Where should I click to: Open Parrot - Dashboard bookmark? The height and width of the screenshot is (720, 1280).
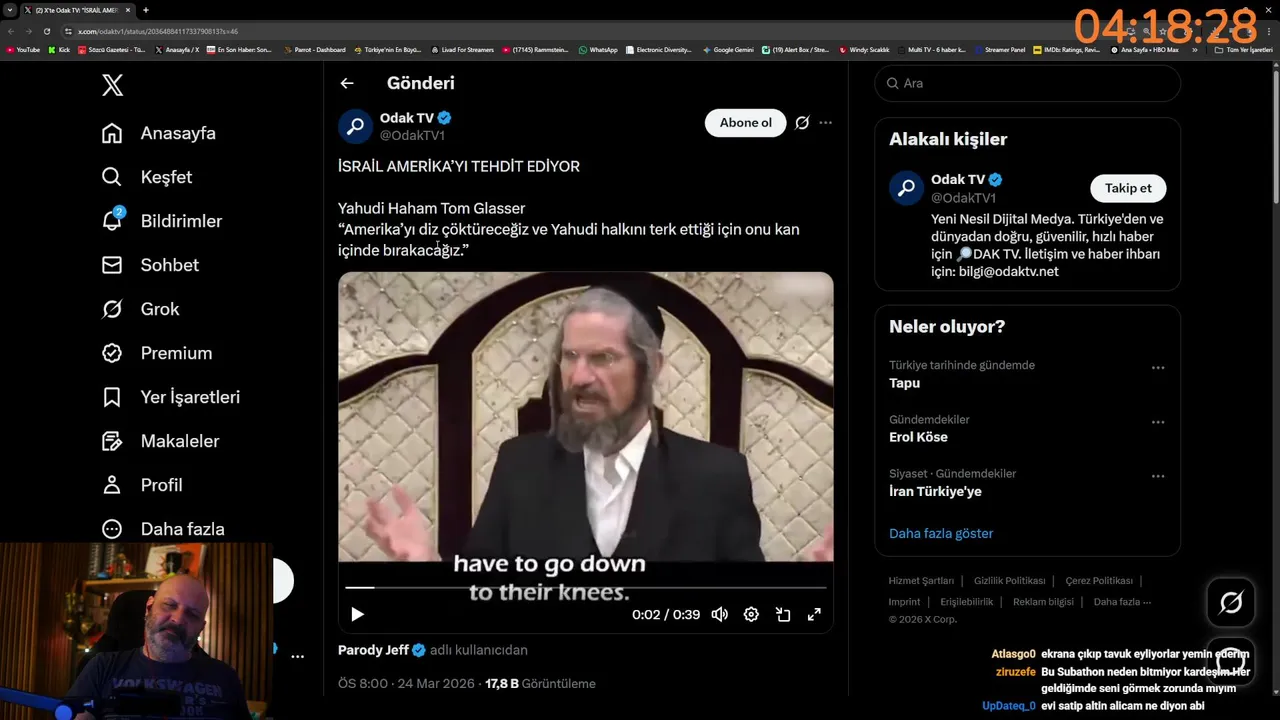315,50
